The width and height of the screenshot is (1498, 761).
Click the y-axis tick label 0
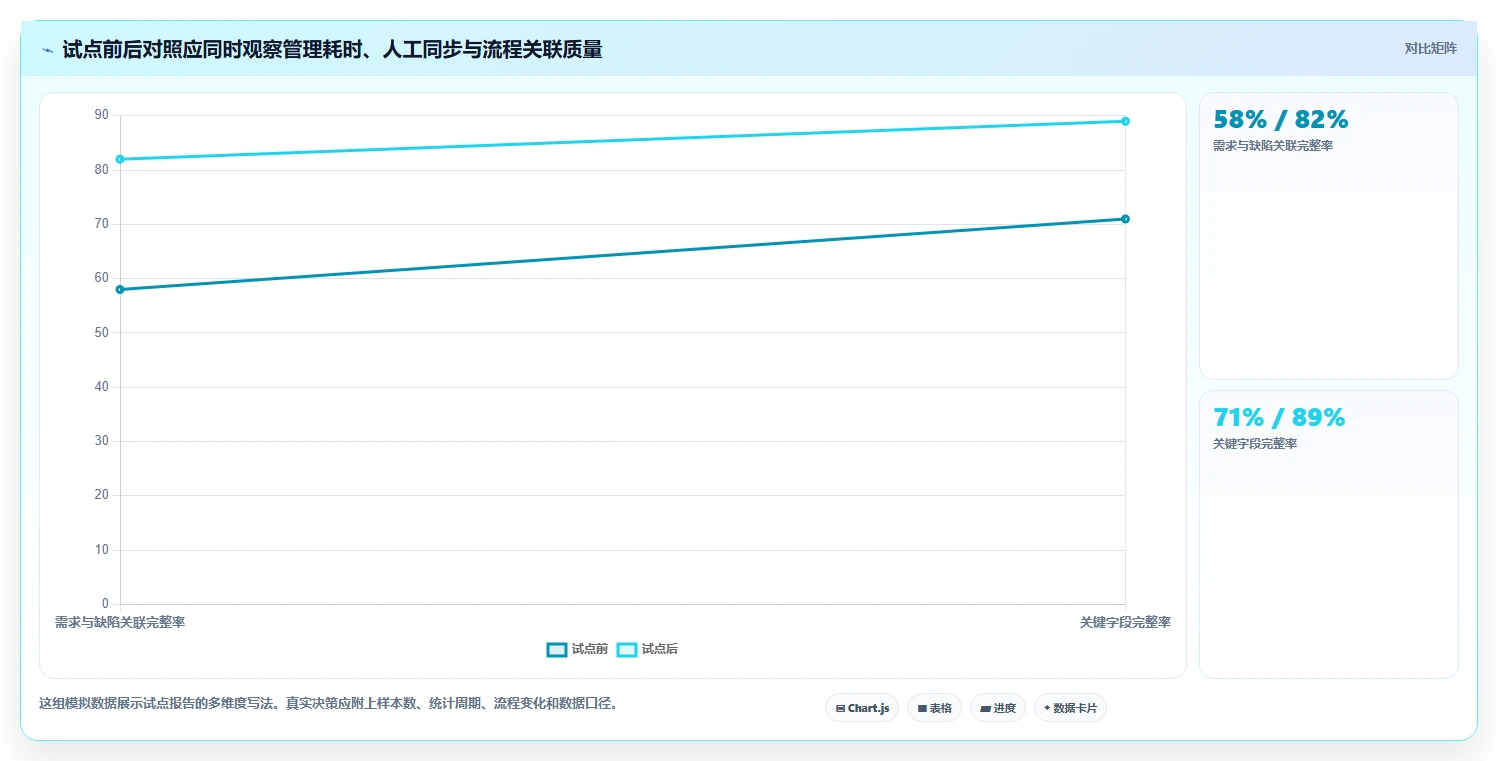[105, 604]
